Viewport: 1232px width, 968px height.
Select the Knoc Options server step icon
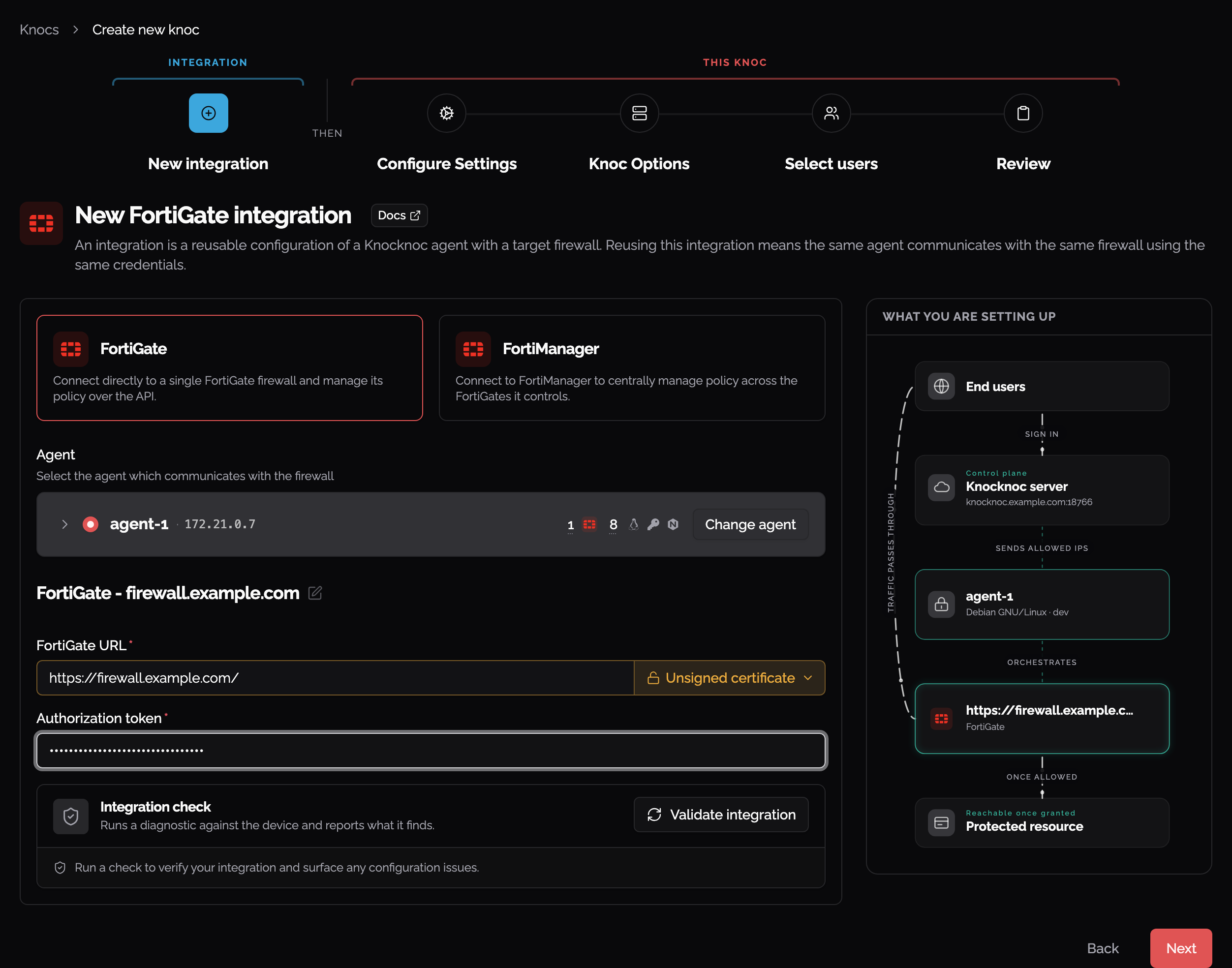coord(639,113)
